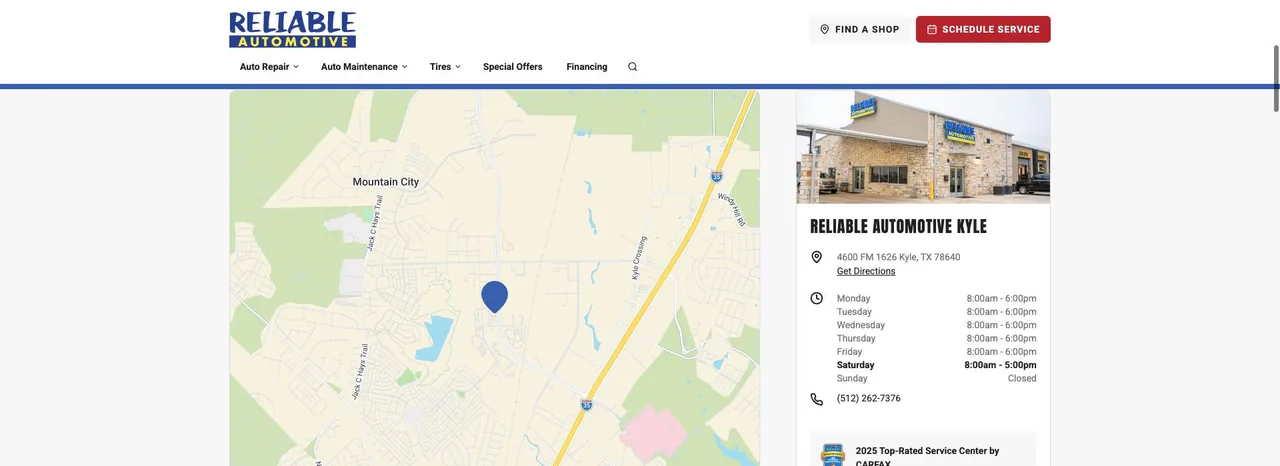Expand the Auto Repair dropdown menu
The height and width of the screenshot is (466, 1280).
point(269,67)
